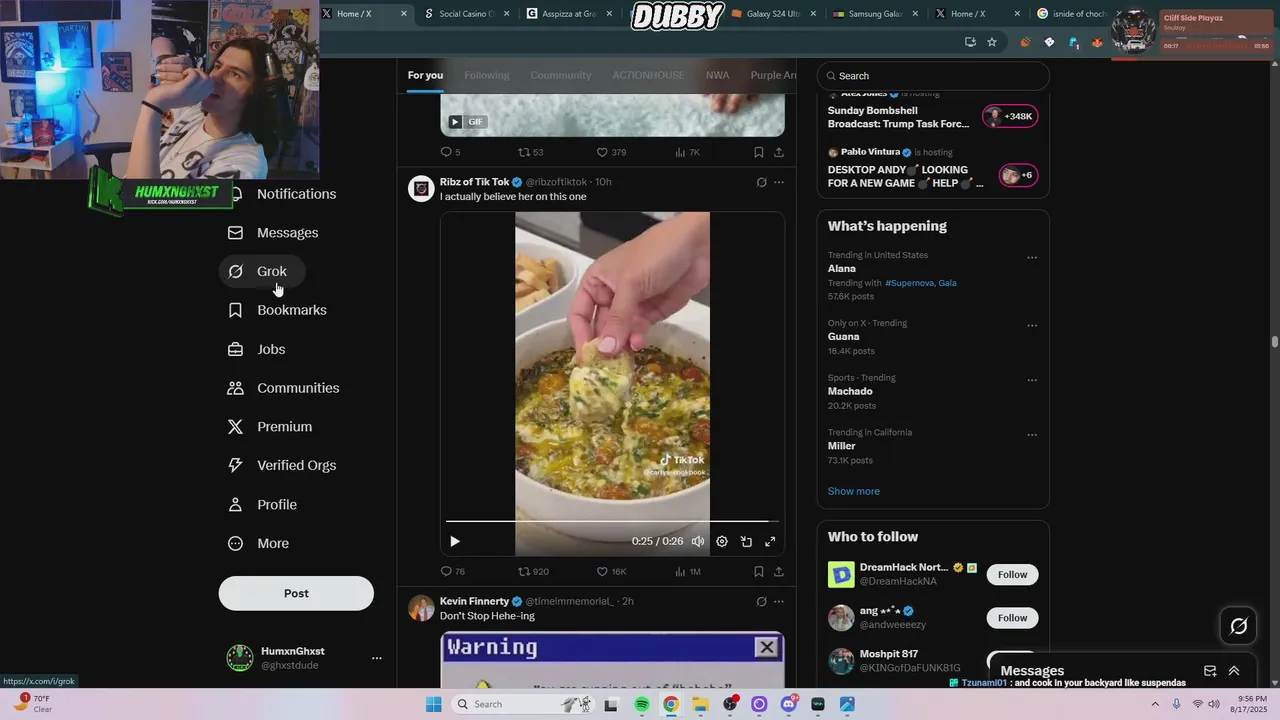Mute the video volume icon
The width and height of the screenshot is (1280, 720).
698,541
